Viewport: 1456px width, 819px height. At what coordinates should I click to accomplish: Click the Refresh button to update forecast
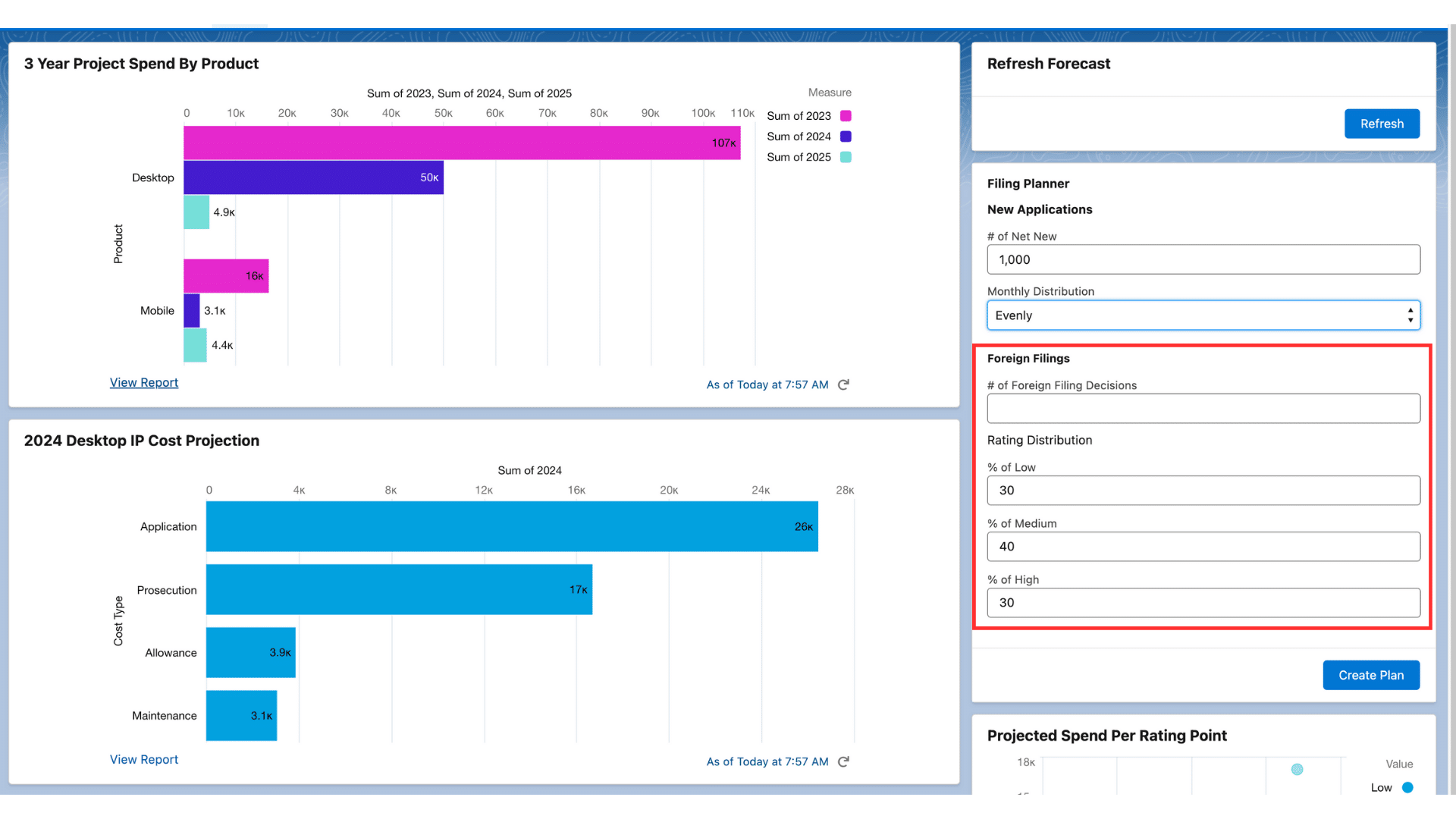click(x=1382, y=123)
